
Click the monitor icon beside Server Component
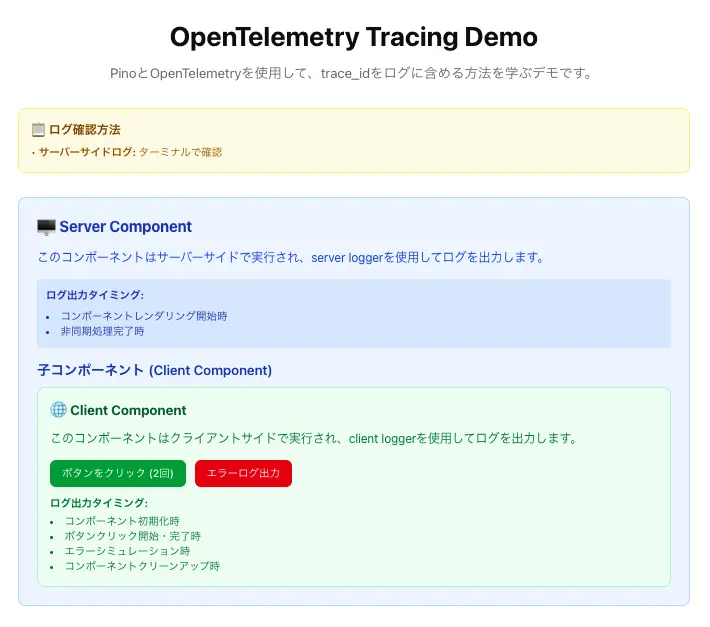pyautogui.click(x=46, y=227)
